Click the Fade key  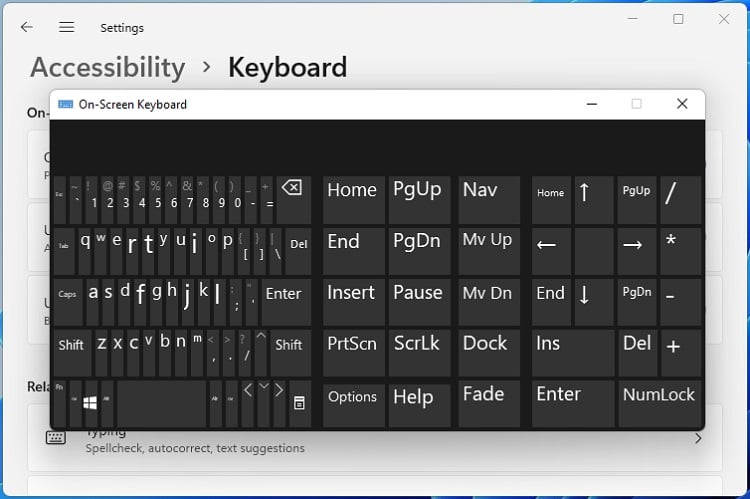click(x=489, y=403)
